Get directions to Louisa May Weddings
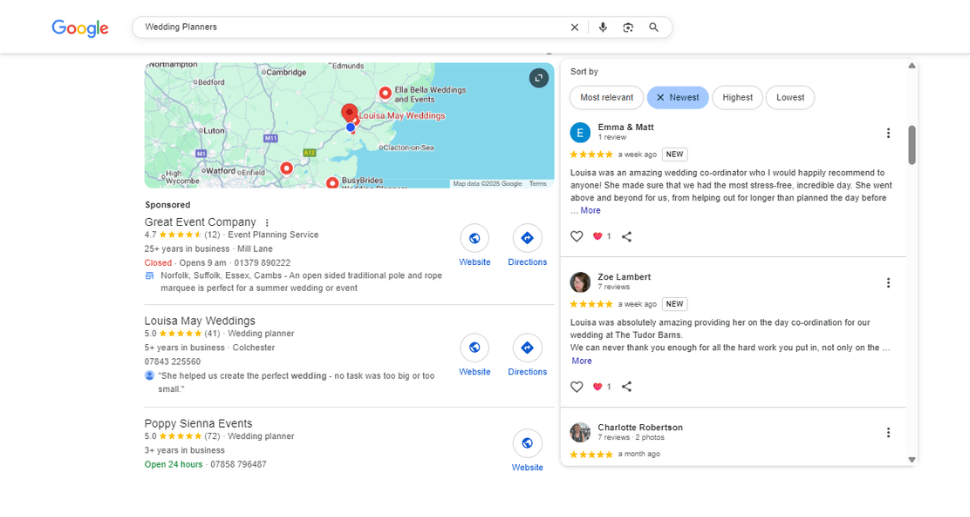 tap(527, 348)
